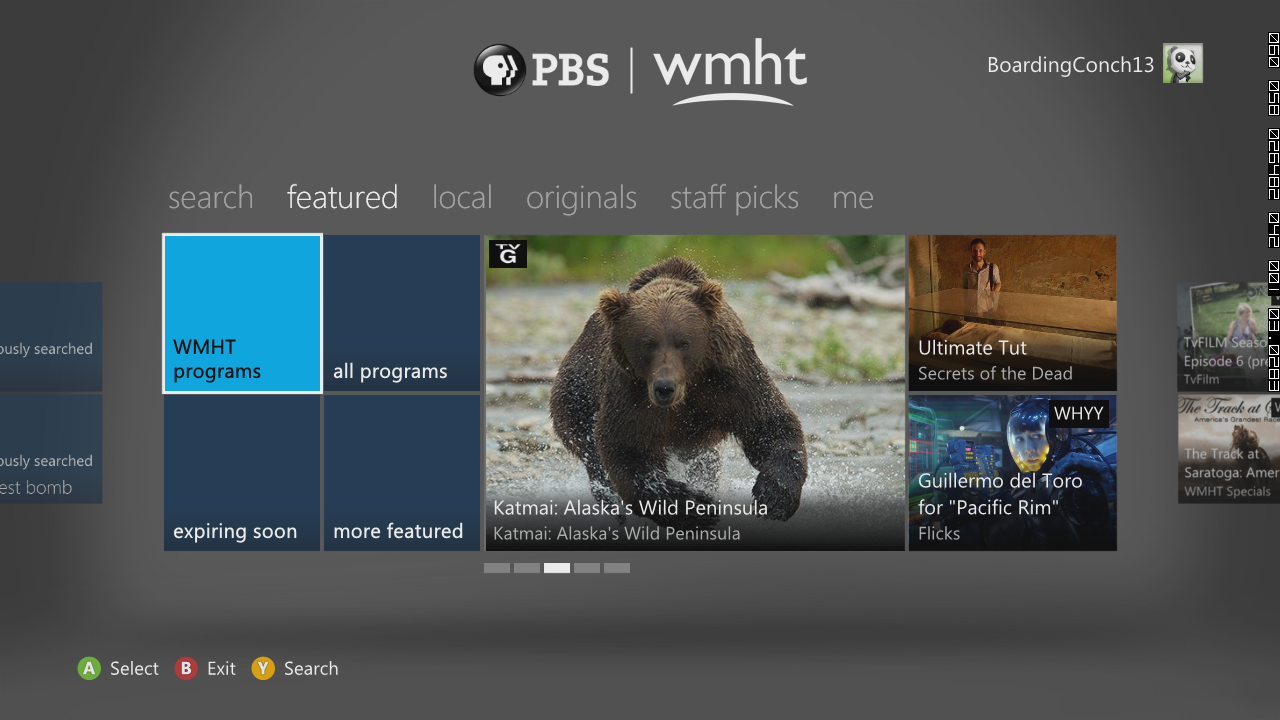Go to staff picks tab
The height and width of the screenshot is (720, 1280).
pos(734,197)
